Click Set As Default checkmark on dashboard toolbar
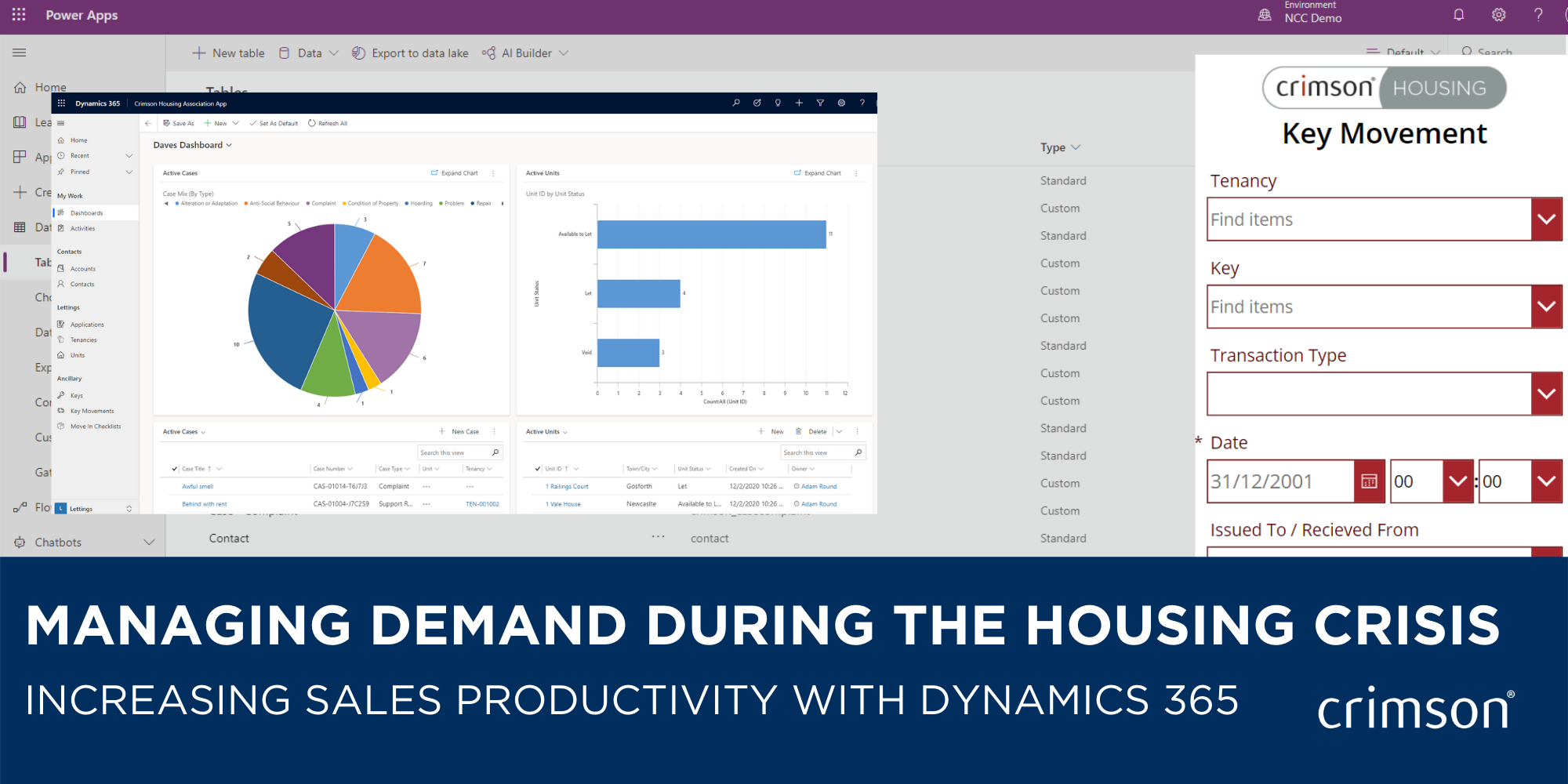The image size is (1568, 784). pyautogui.click(x=253, y=123)
